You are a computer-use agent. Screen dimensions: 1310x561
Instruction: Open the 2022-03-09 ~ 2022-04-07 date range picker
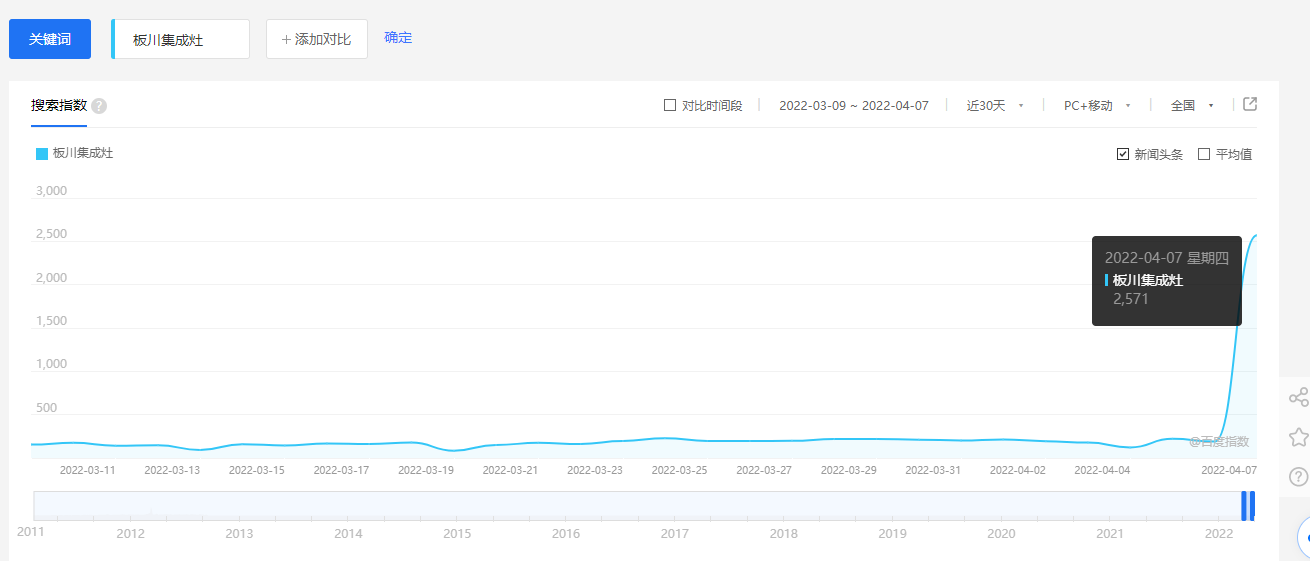853,105
